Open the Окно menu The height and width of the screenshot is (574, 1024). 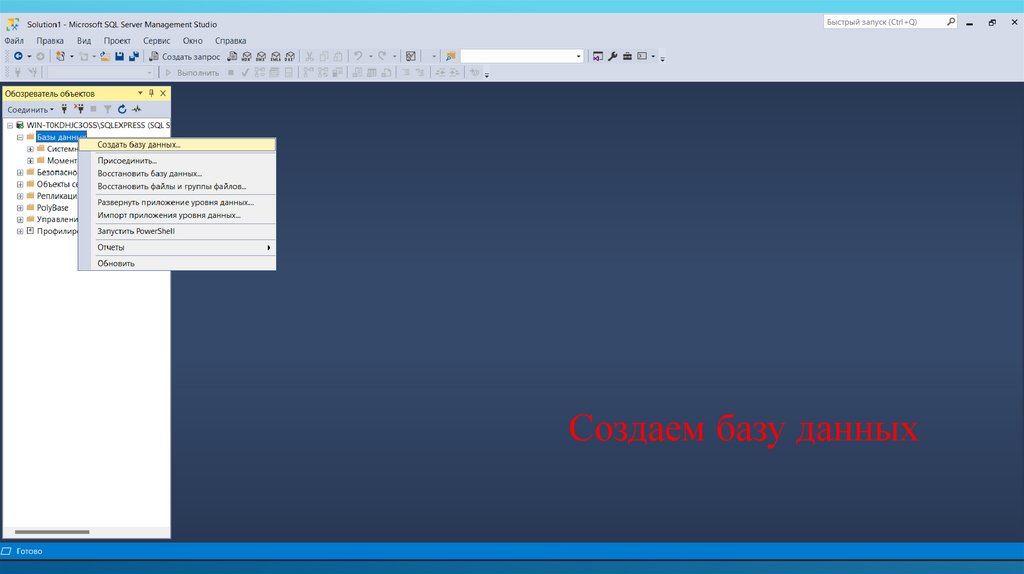click(192, 40)
